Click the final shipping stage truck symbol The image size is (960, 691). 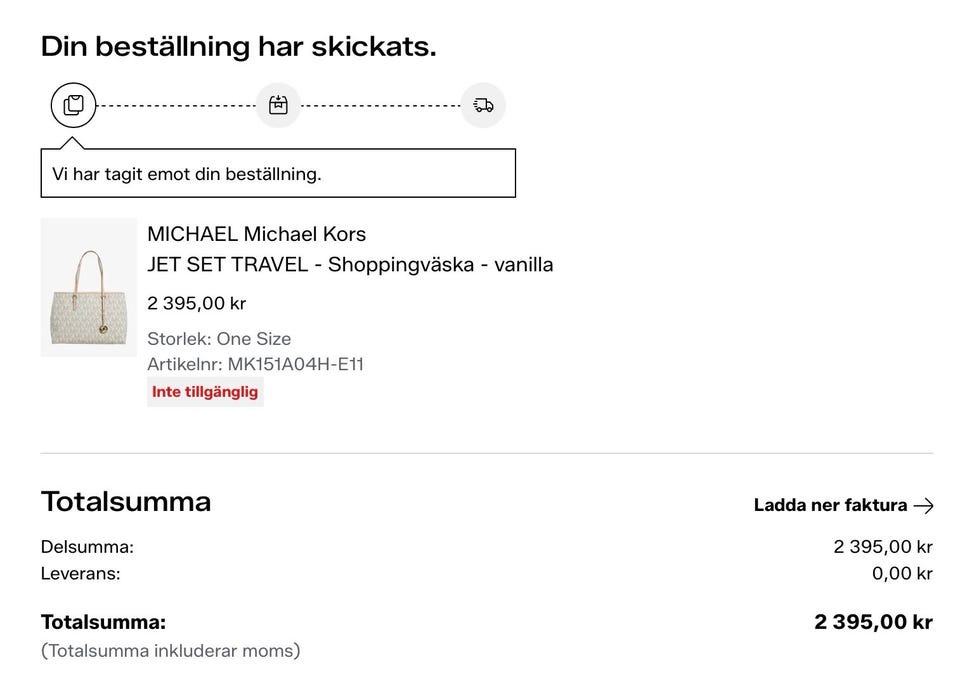tap(482, 104)
